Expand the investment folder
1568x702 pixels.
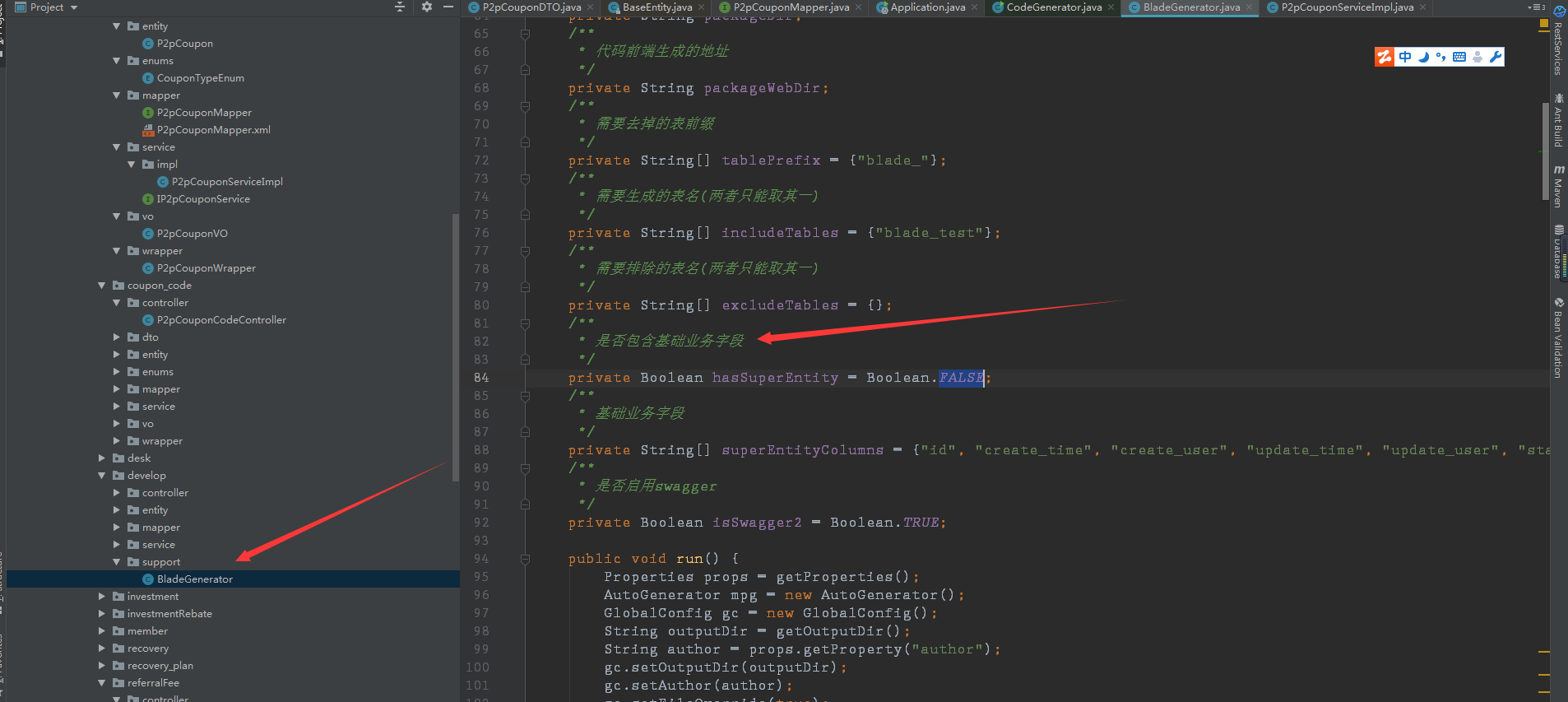tap(101, 597)
